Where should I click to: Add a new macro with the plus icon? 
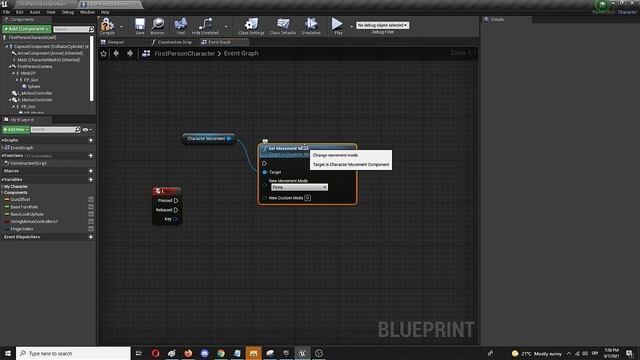[x=91, y=171]
